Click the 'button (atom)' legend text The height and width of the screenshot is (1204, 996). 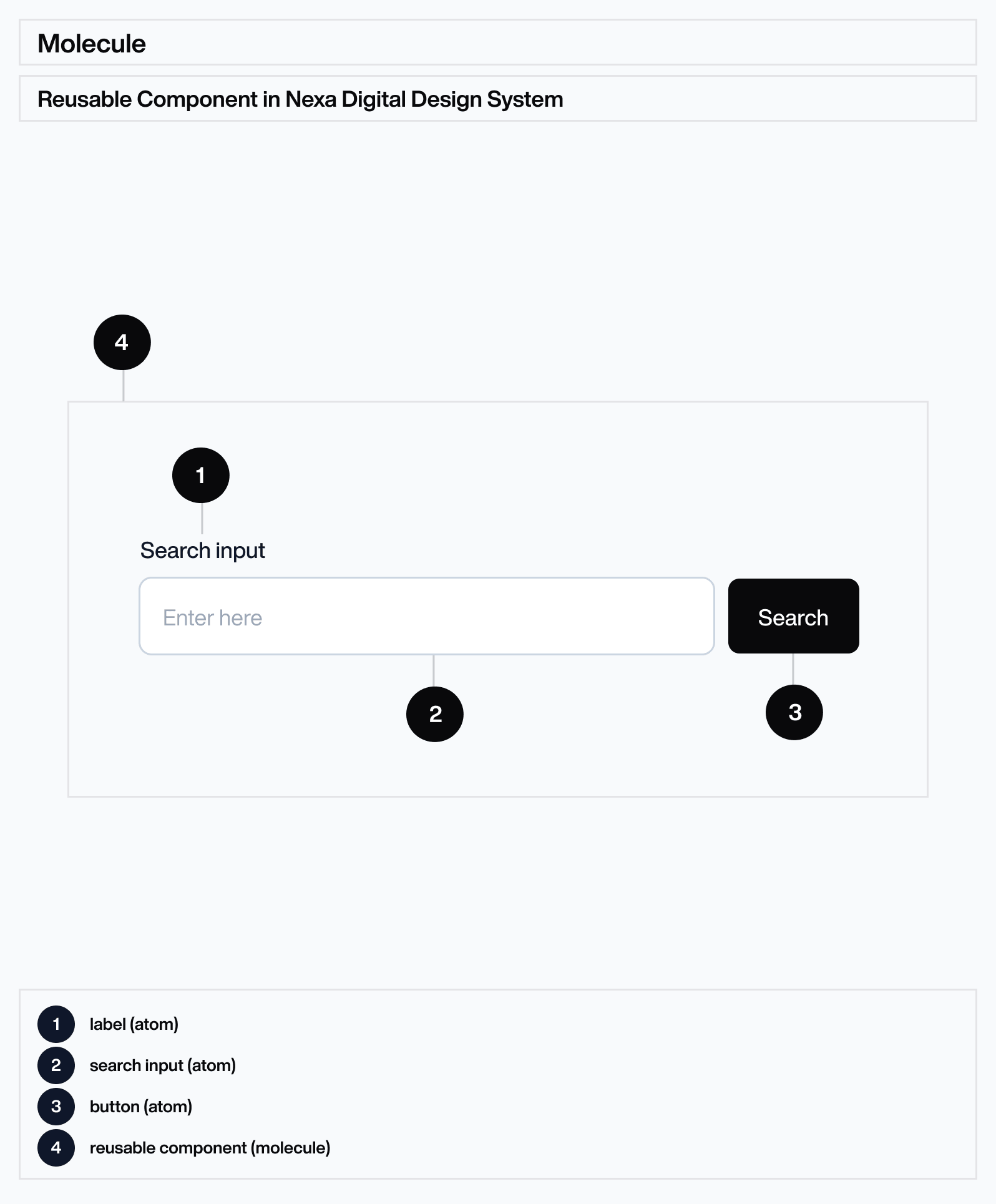click(x=141, y=1106)
